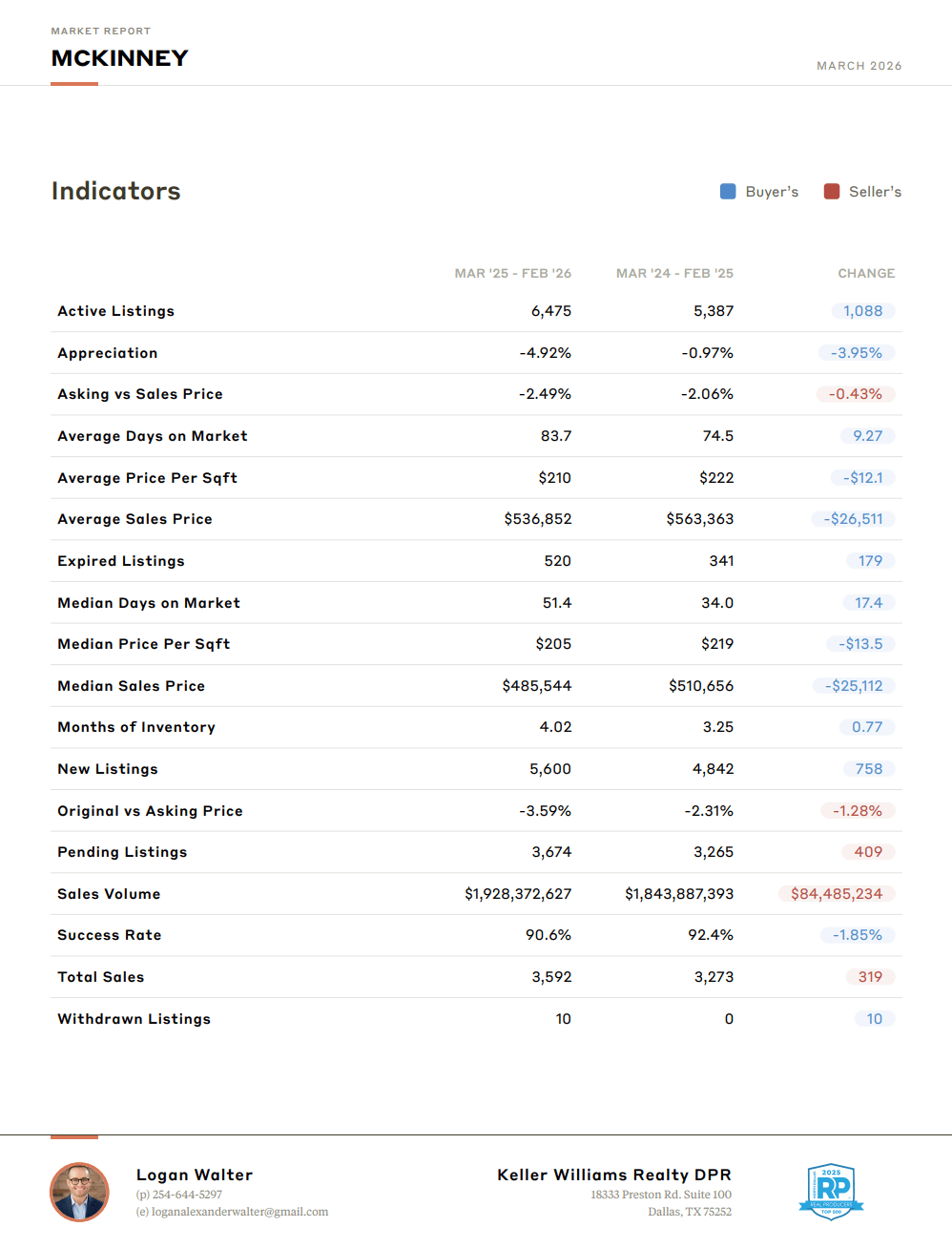
Task: Click the red Seller's legend swatch
Action: (832, 192)
